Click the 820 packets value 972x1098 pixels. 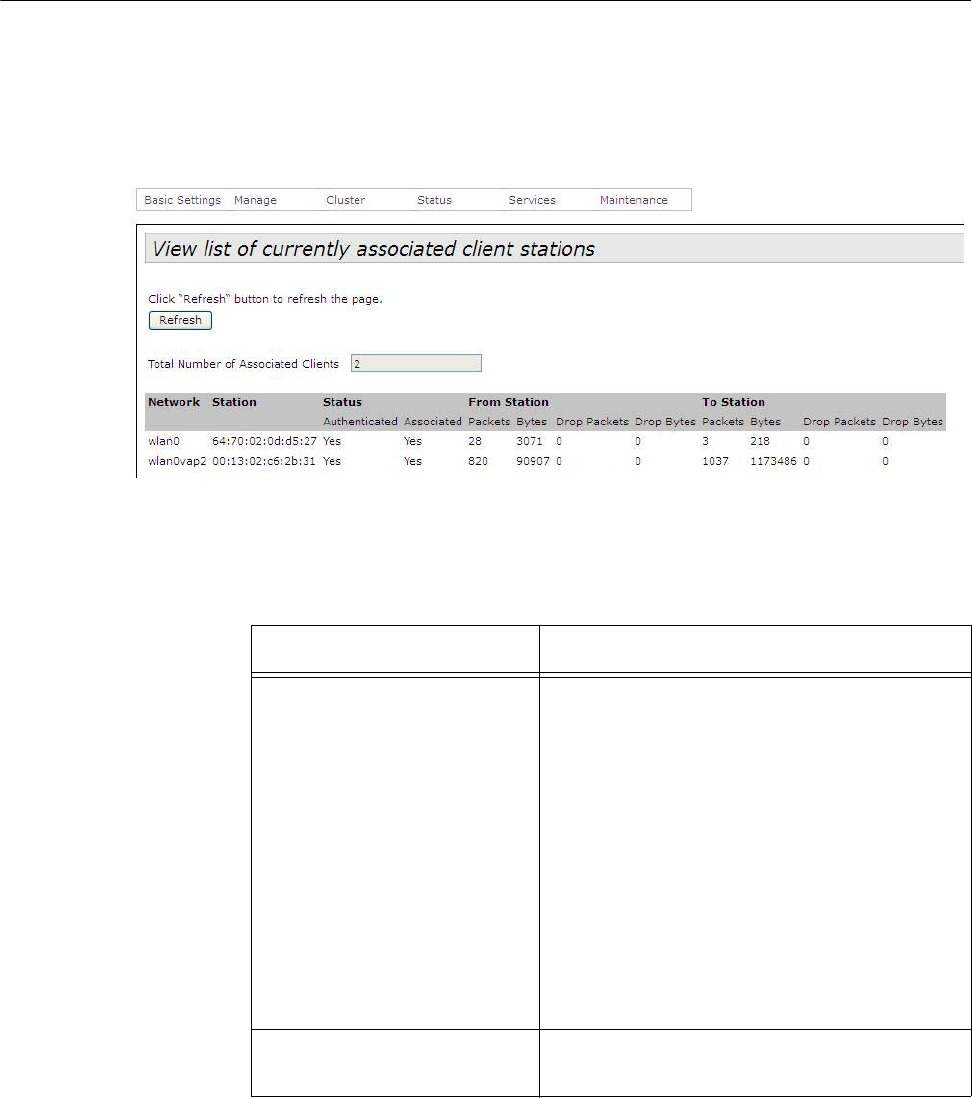[478, 461]
